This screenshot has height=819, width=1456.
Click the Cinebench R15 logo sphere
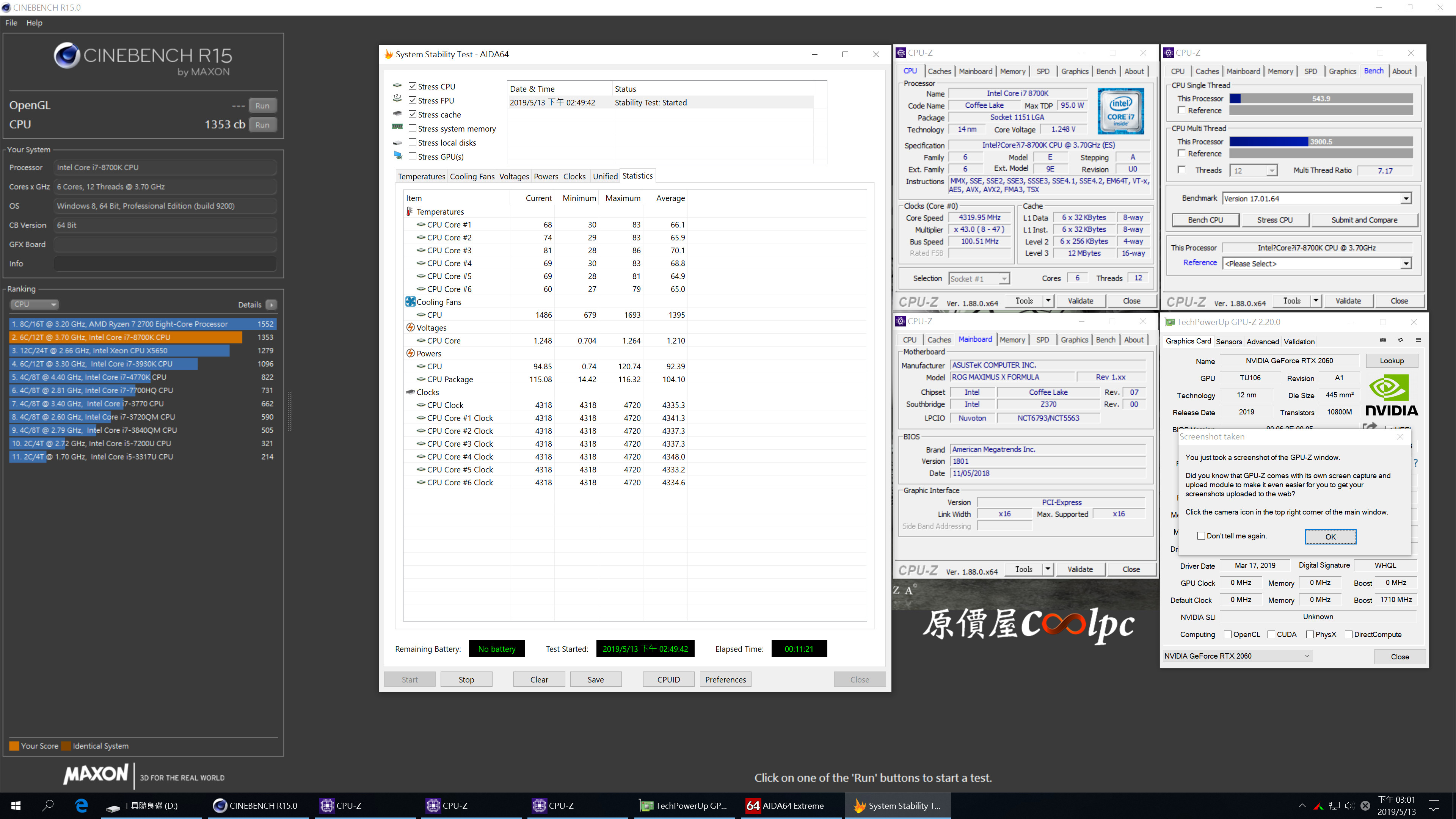(67, 55)
